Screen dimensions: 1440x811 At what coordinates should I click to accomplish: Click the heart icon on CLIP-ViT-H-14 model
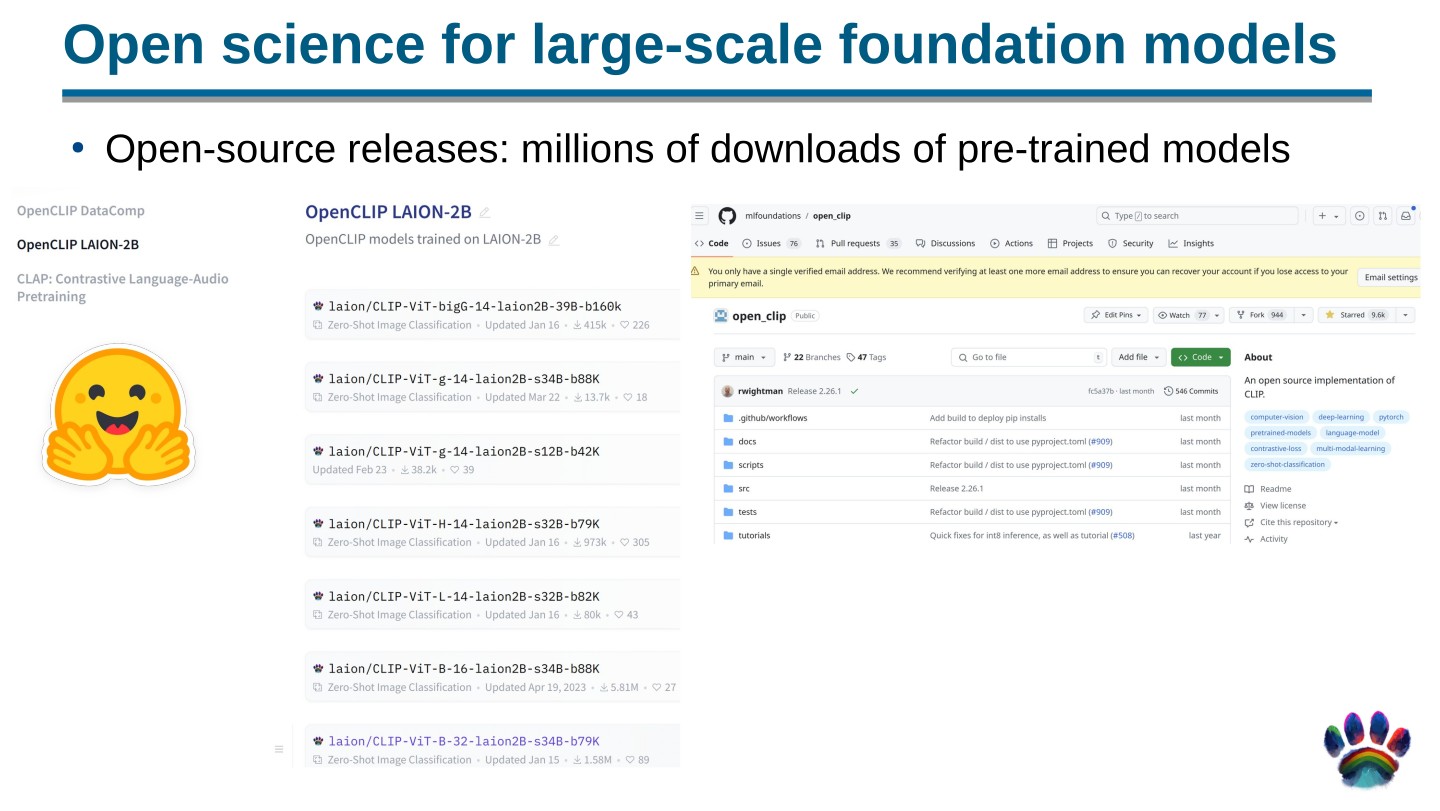[625, 542]
